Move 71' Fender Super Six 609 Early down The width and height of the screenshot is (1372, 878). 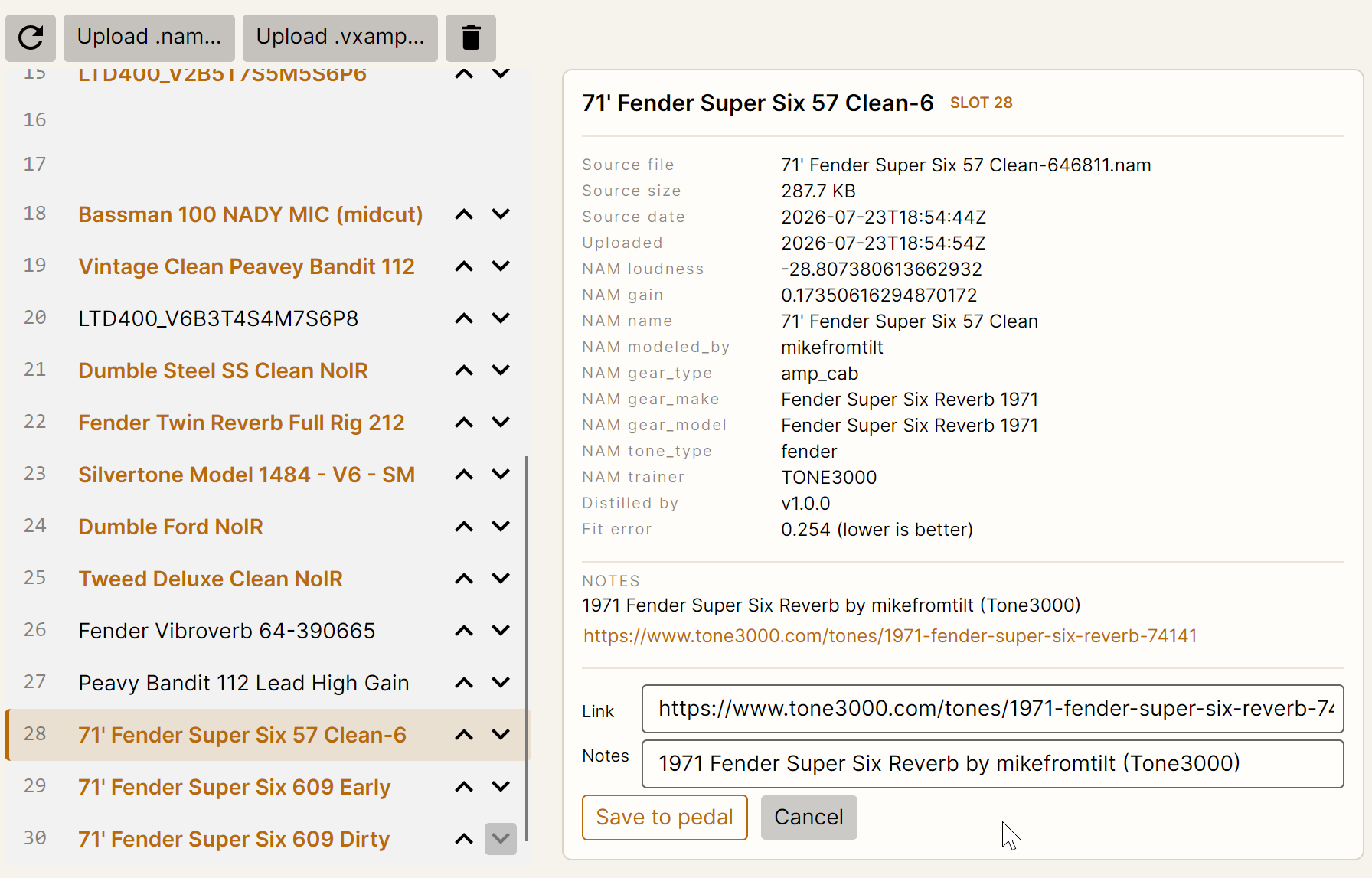501,787
